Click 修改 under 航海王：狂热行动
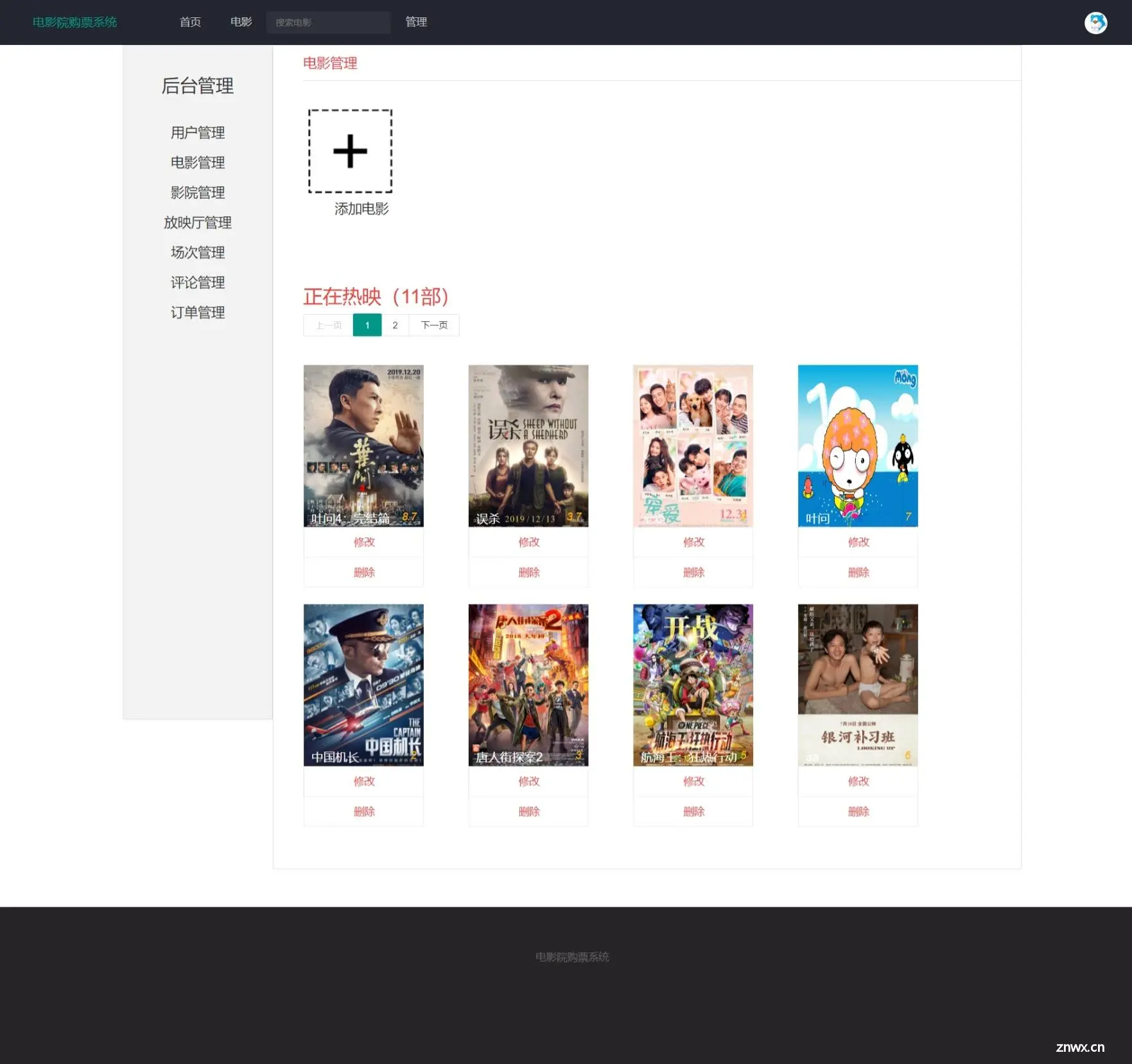Screen dimensions: 1132x1064 (693, 781)
